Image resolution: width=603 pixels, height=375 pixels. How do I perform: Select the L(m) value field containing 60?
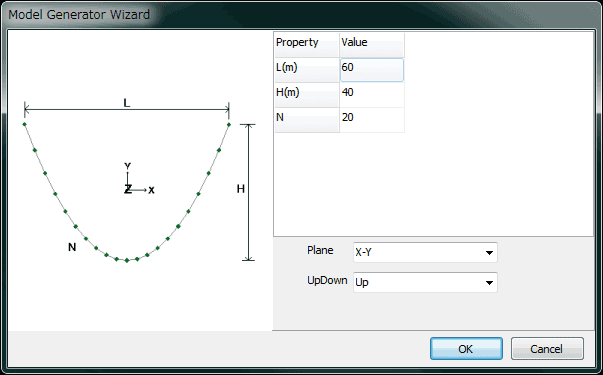pos(372,70)
